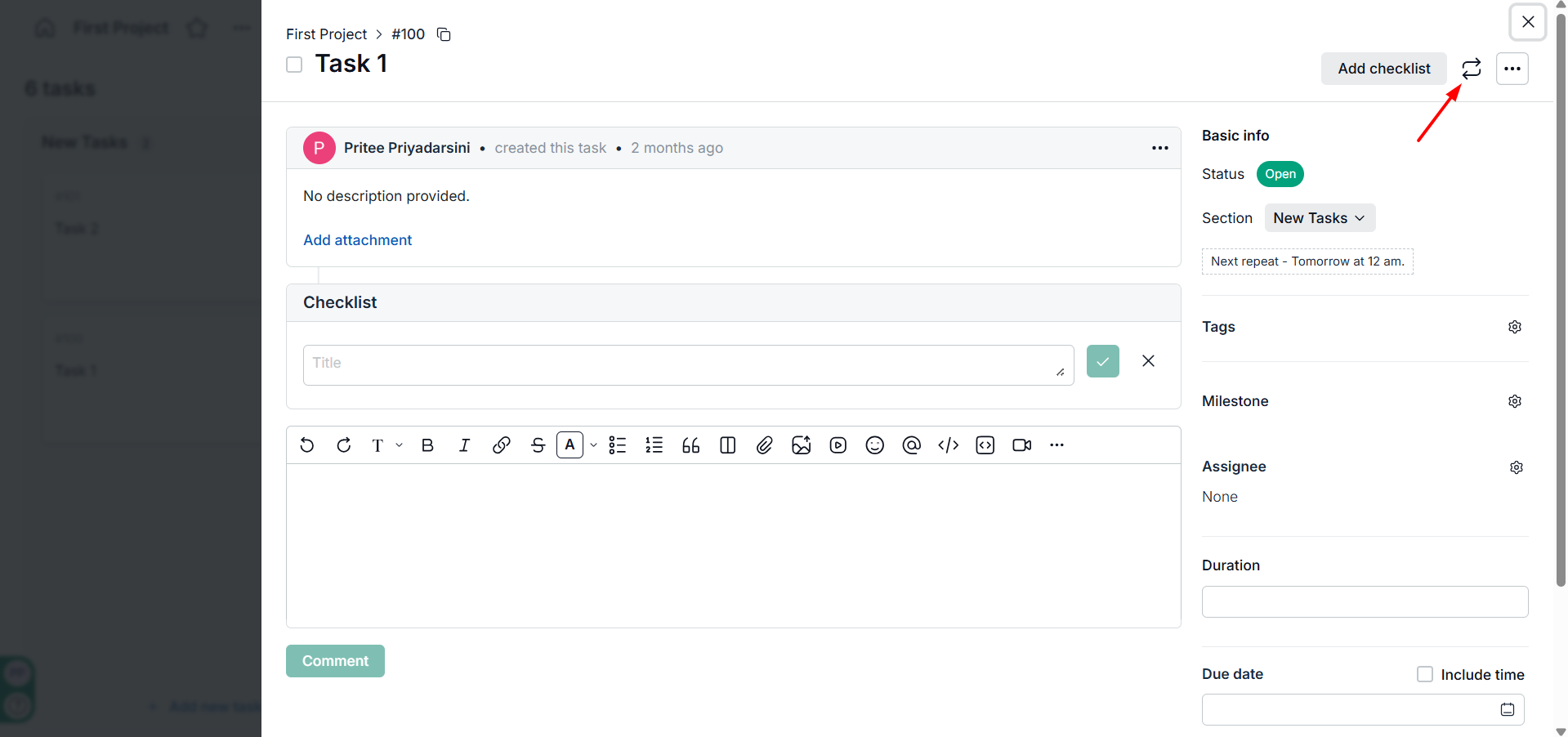The height and width of the screenshot is (737, 1568).
Task: Toggle strikethrough formatting
Action: [538, 445]
